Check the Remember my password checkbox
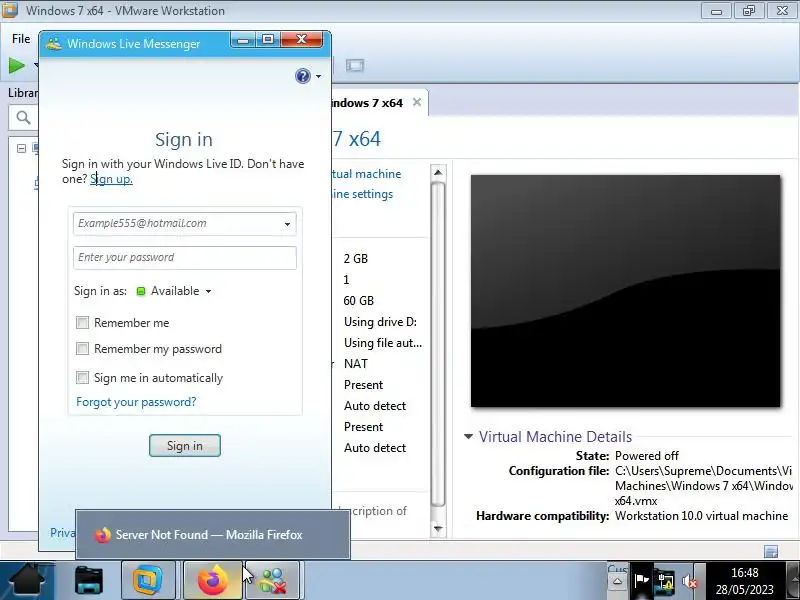This screenshot has width=800, height=600. point(82,348)
